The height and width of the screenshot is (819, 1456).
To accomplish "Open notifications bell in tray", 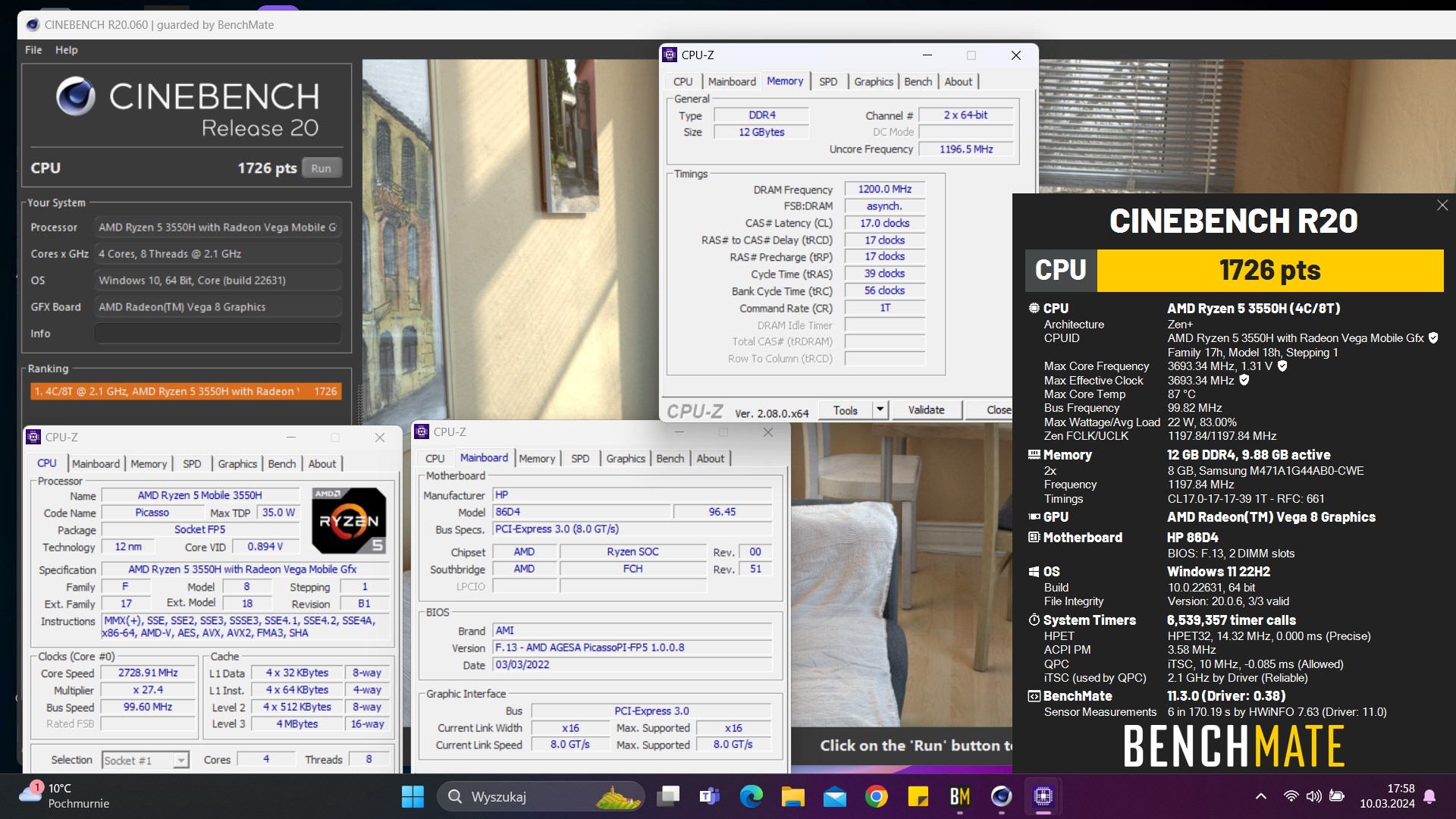I will tap(1429, 796).
